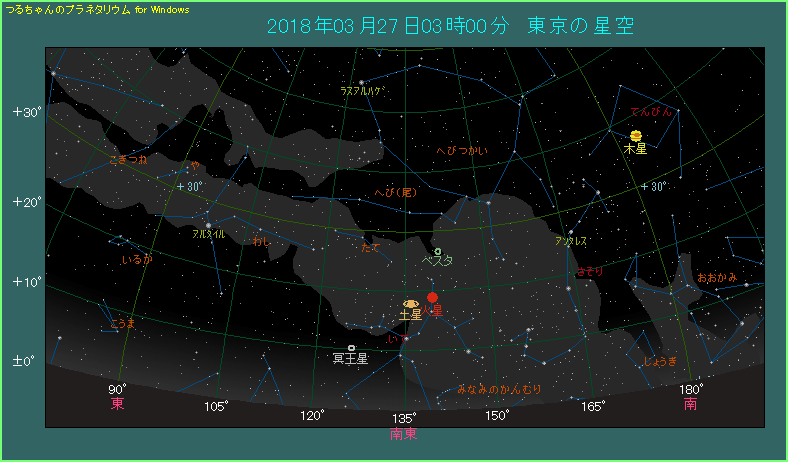Screen dimensions: 788x462
Task: Select the Ophiuchus (へびつかい) constellation label
Action: 462,151
